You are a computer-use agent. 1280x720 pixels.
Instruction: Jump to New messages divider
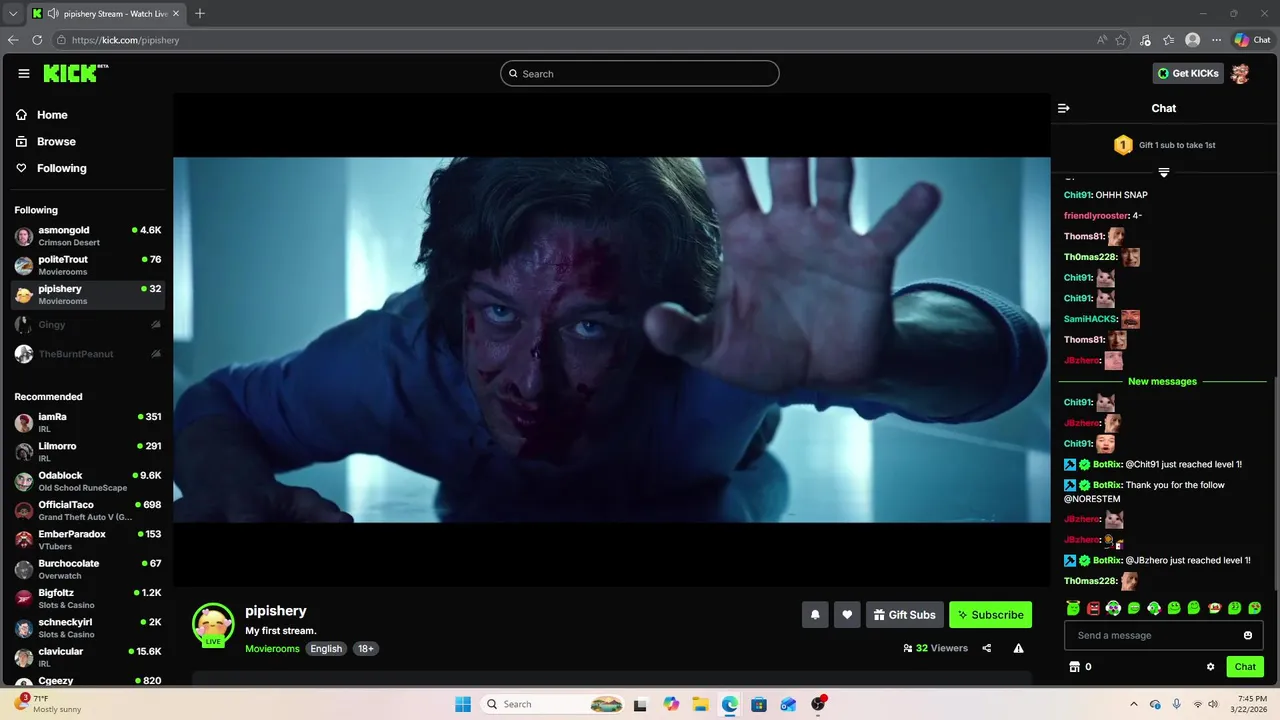coord(1162,382)
